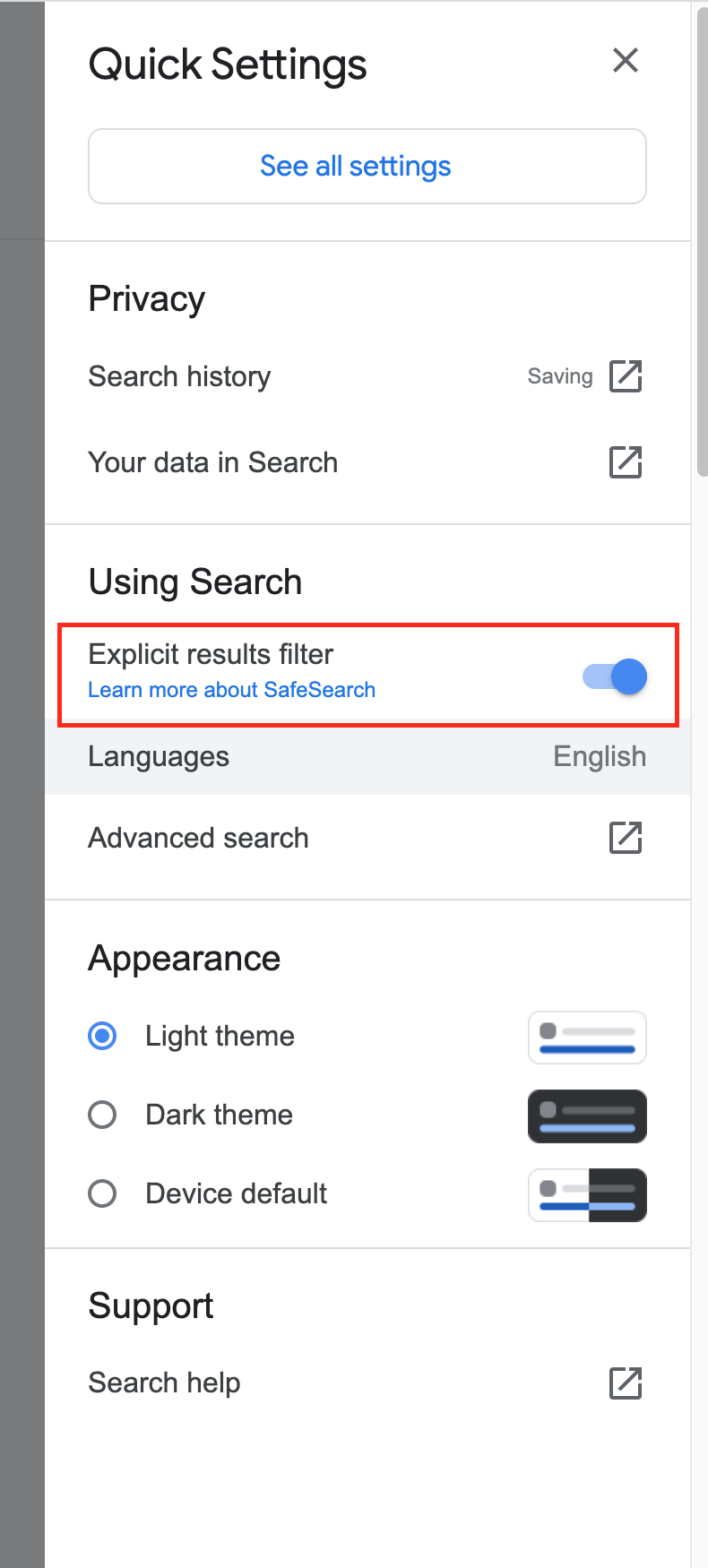Open Search help external link icon
Viewport: 708px width, 1568px height.
(626, 1383)
